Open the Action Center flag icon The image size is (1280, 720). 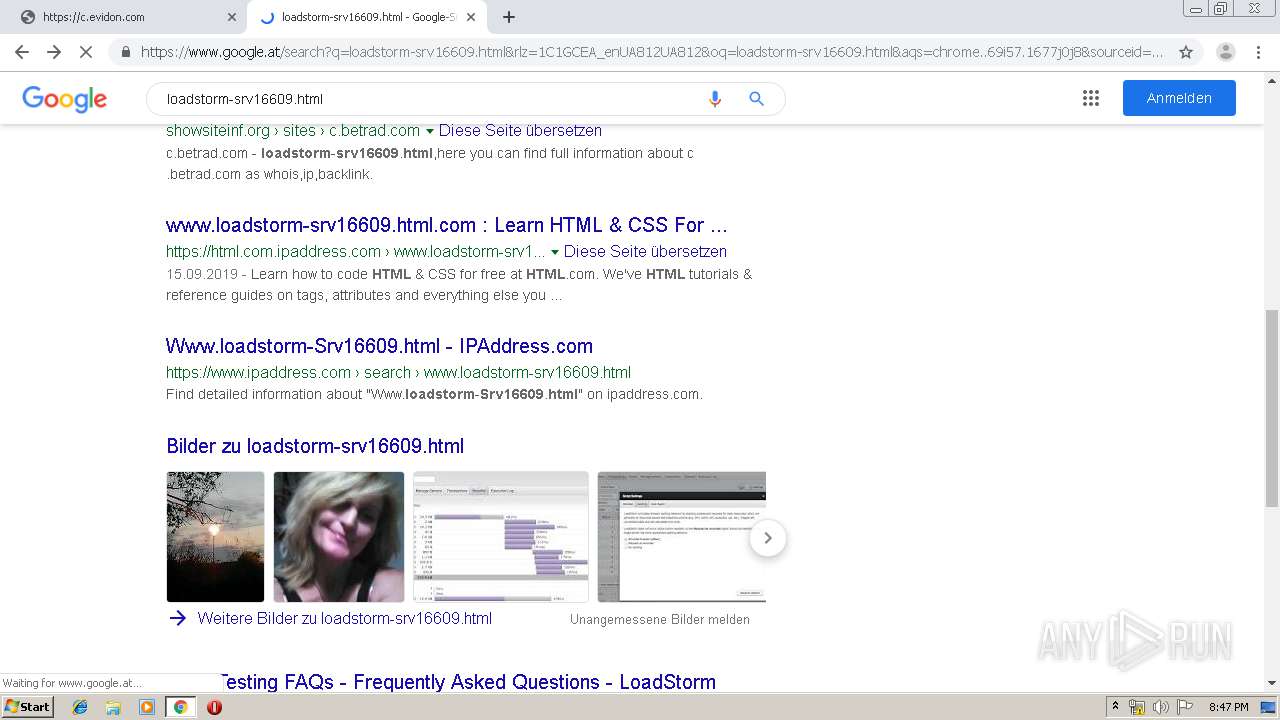pos(1183,707)
